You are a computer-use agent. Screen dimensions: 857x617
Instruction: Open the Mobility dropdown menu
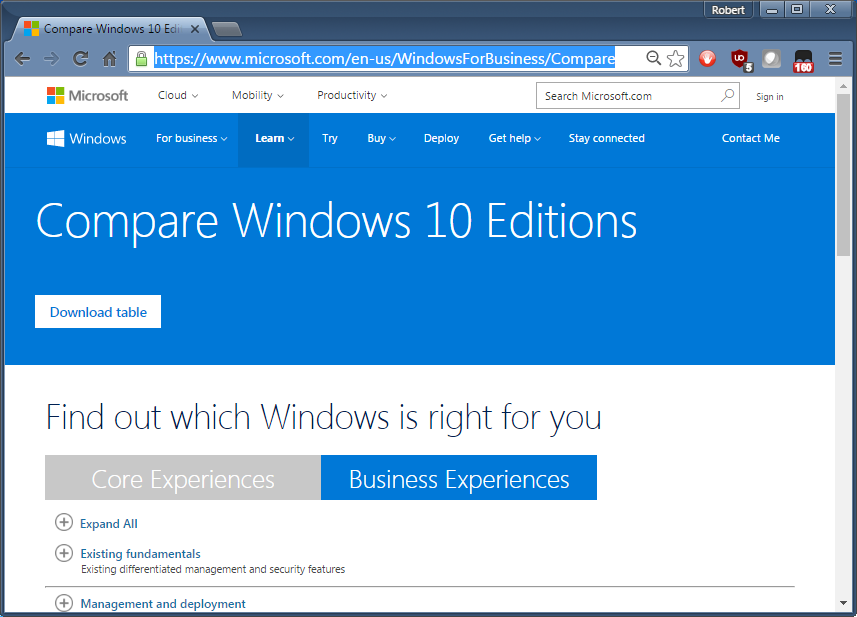[x=257, y=96]
